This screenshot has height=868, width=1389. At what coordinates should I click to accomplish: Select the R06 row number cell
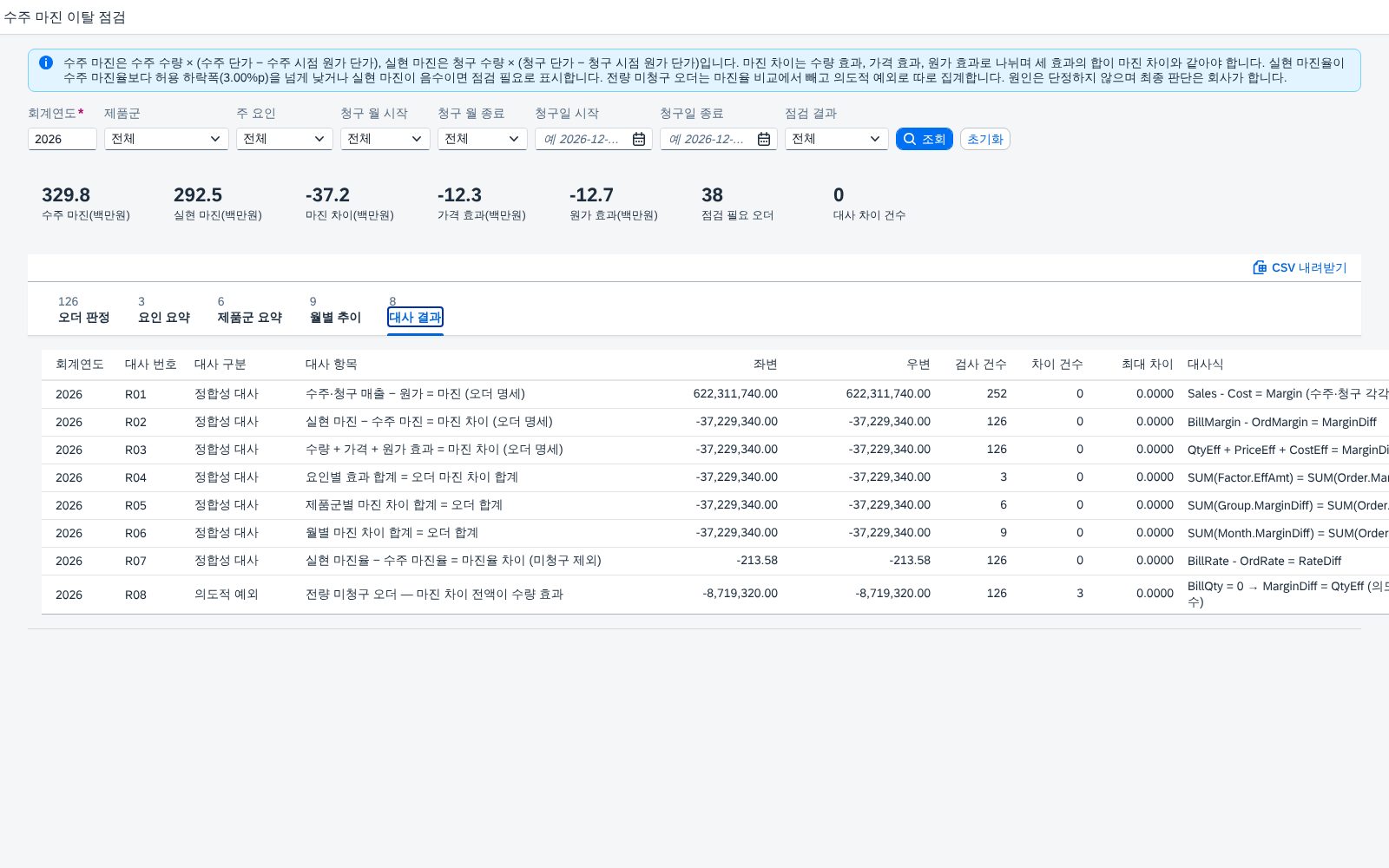[135, 533]
